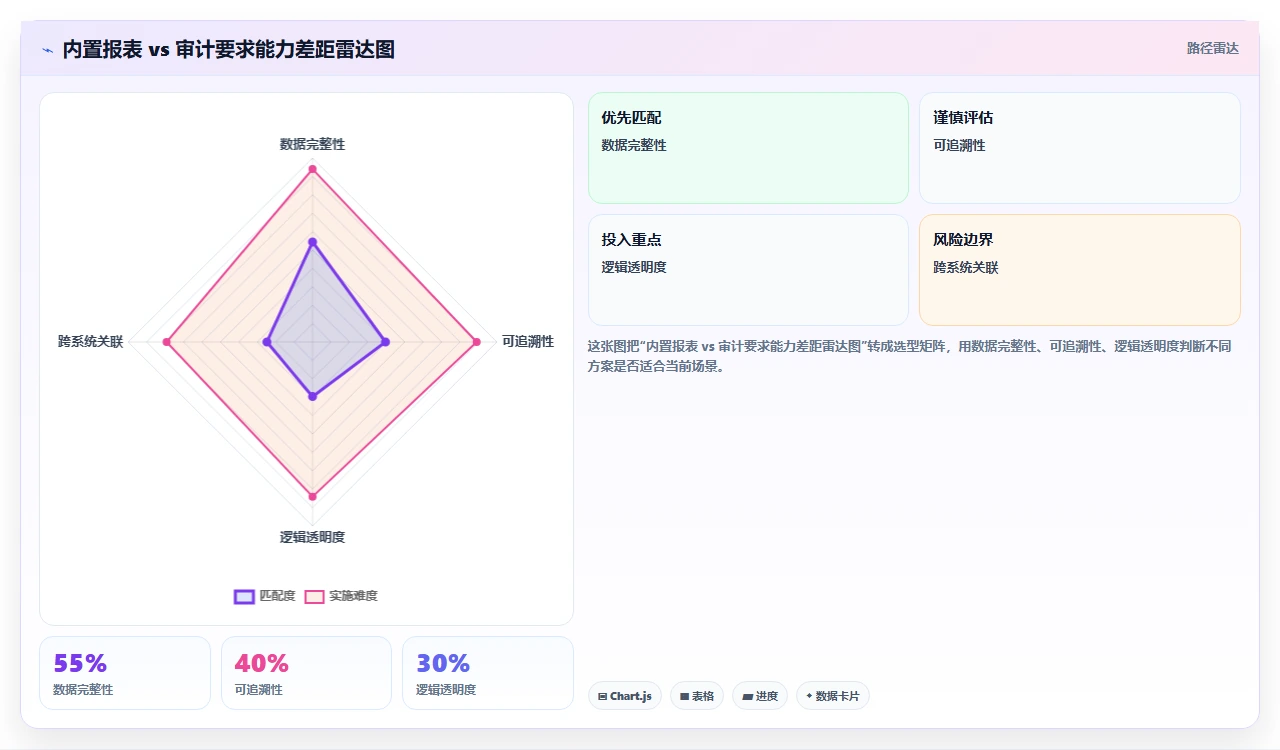Click the grid icon in Chart.js tag

(x=602, y=696)
